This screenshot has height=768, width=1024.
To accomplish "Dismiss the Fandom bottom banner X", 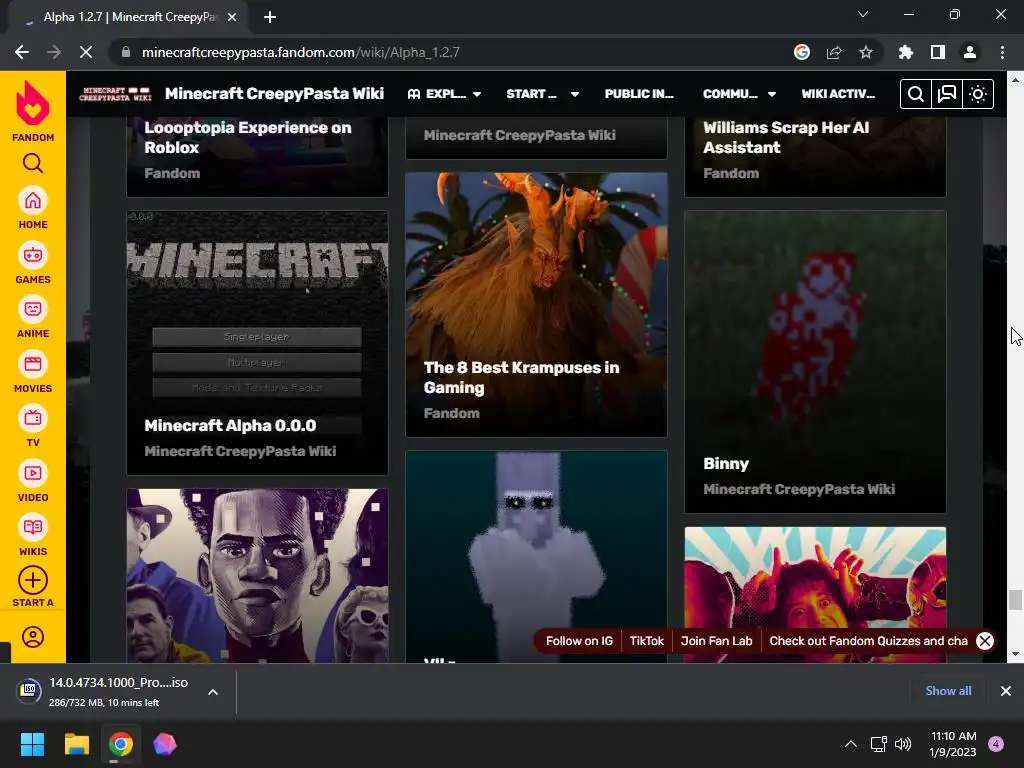I will click(x=985, y=641).
